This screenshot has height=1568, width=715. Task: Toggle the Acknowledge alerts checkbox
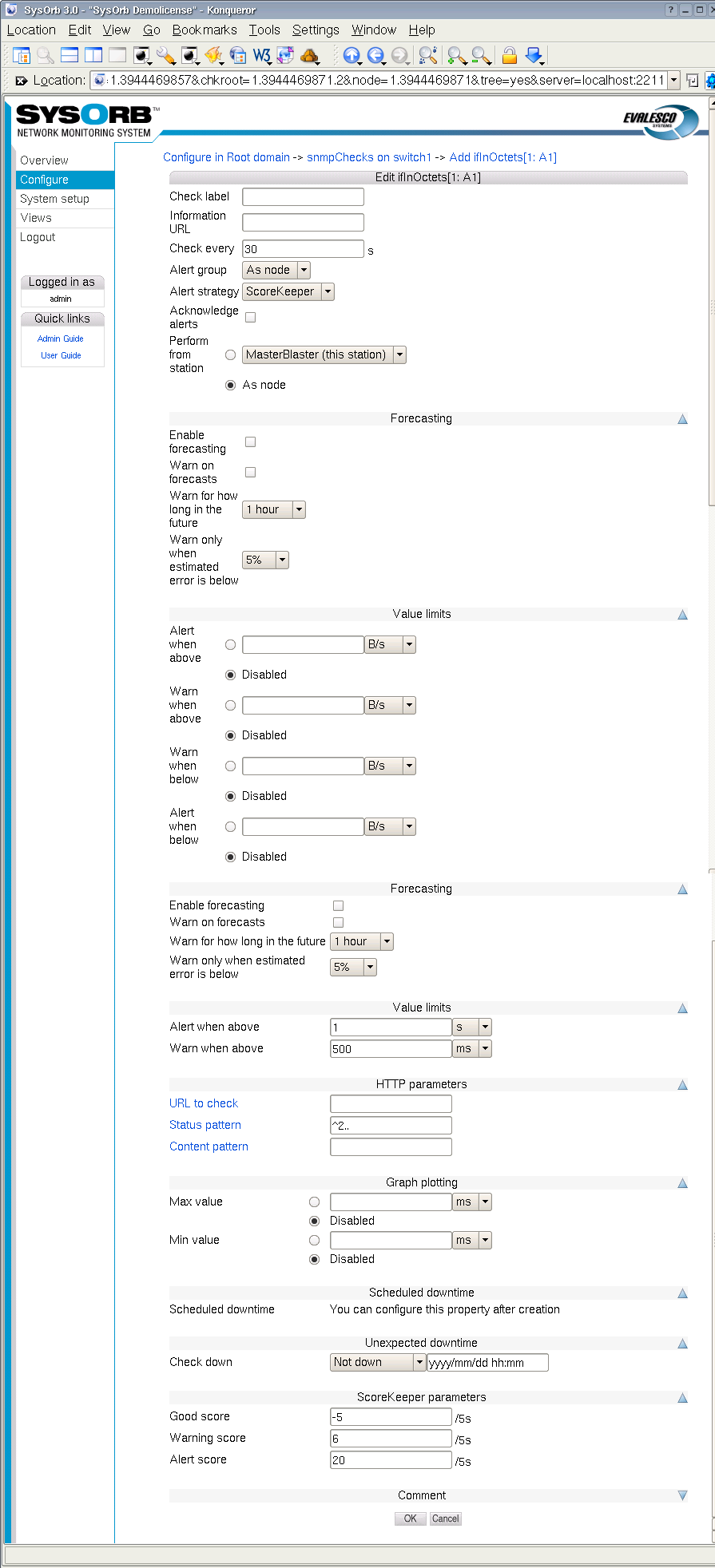click(250, 317)
